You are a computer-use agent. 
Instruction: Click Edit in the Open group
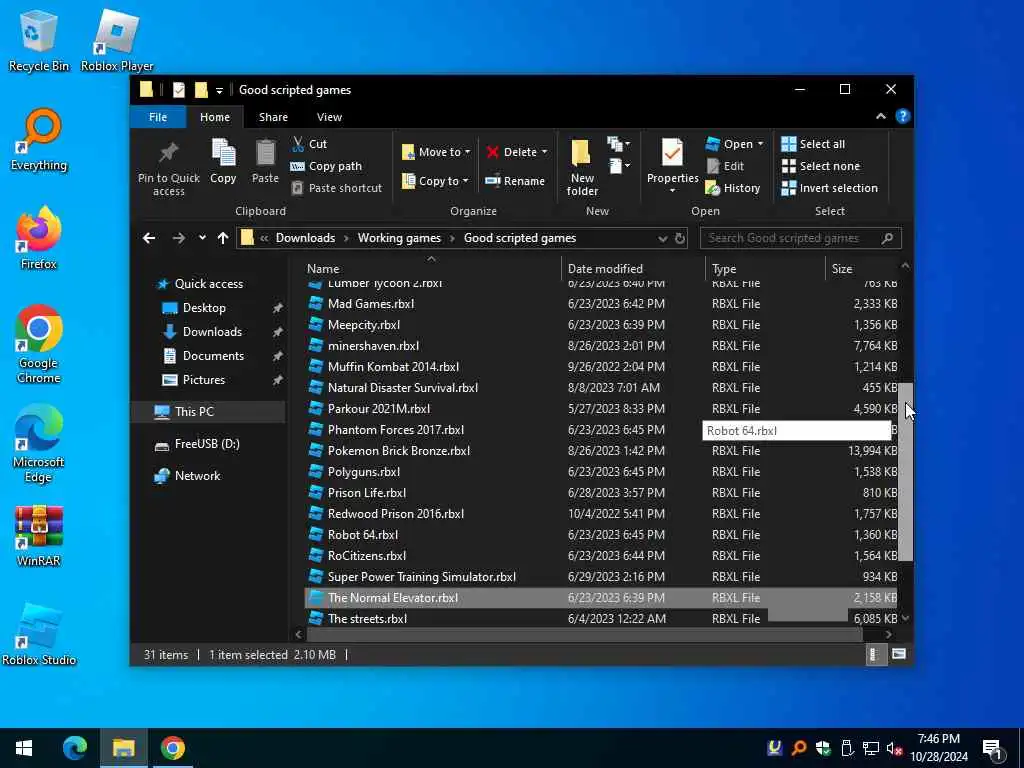[725, 166]
